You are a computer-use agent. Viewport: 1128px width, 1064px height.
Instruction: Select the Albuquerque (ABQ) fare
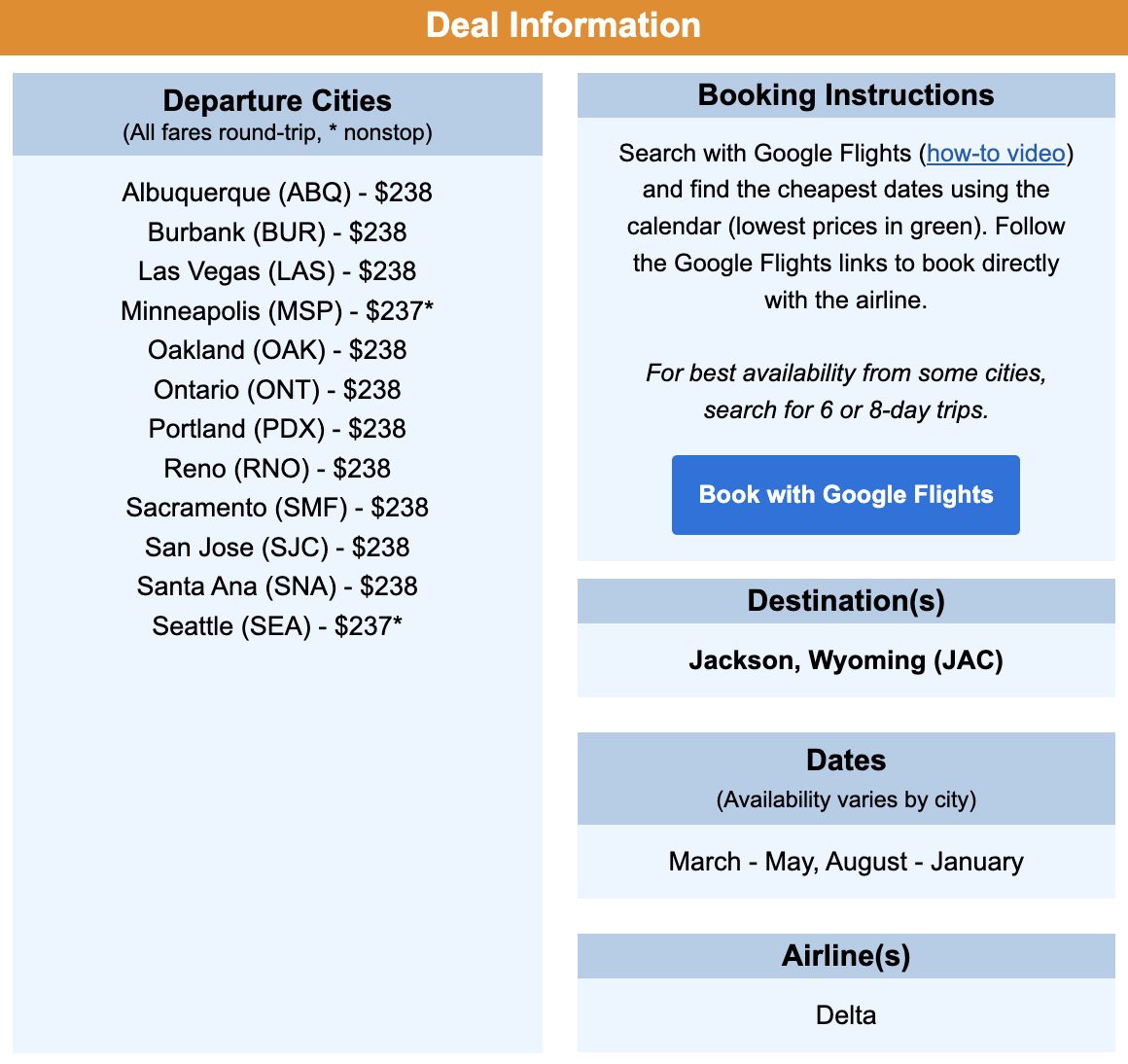[276, 194]
